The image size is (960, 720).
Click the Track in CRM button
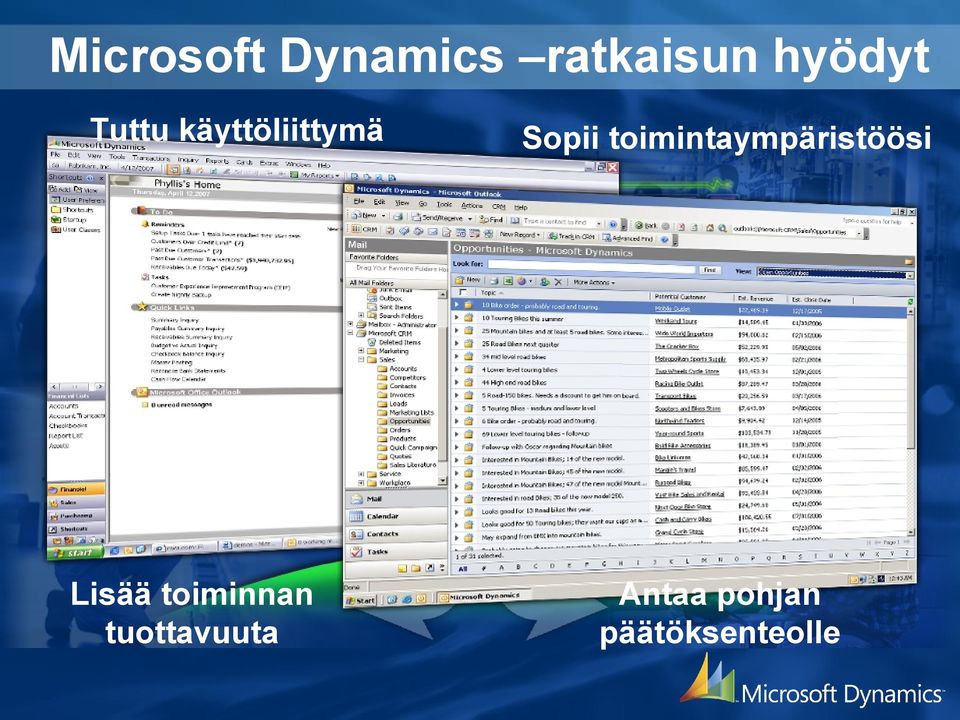pos(572,236)
